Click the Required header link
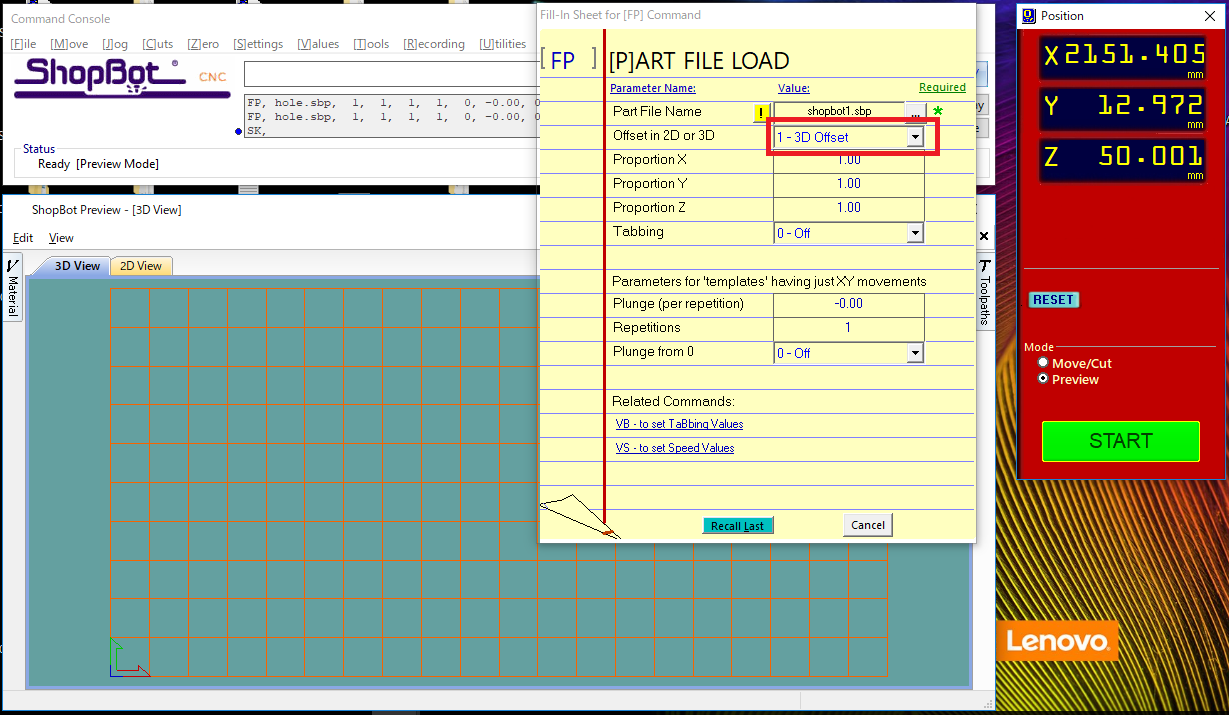Viewport: 1229px width, 715px height. point(942,88)
